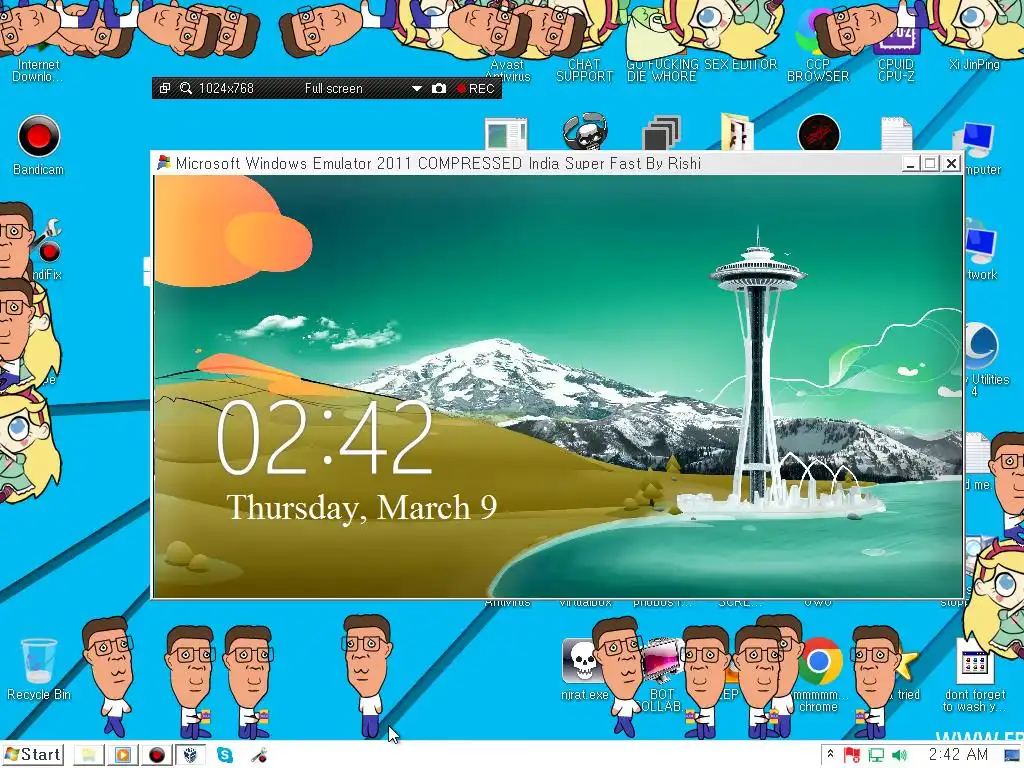Open the folder icon in the taskbar
The image size is (1024, 768).
click(88, 755)
